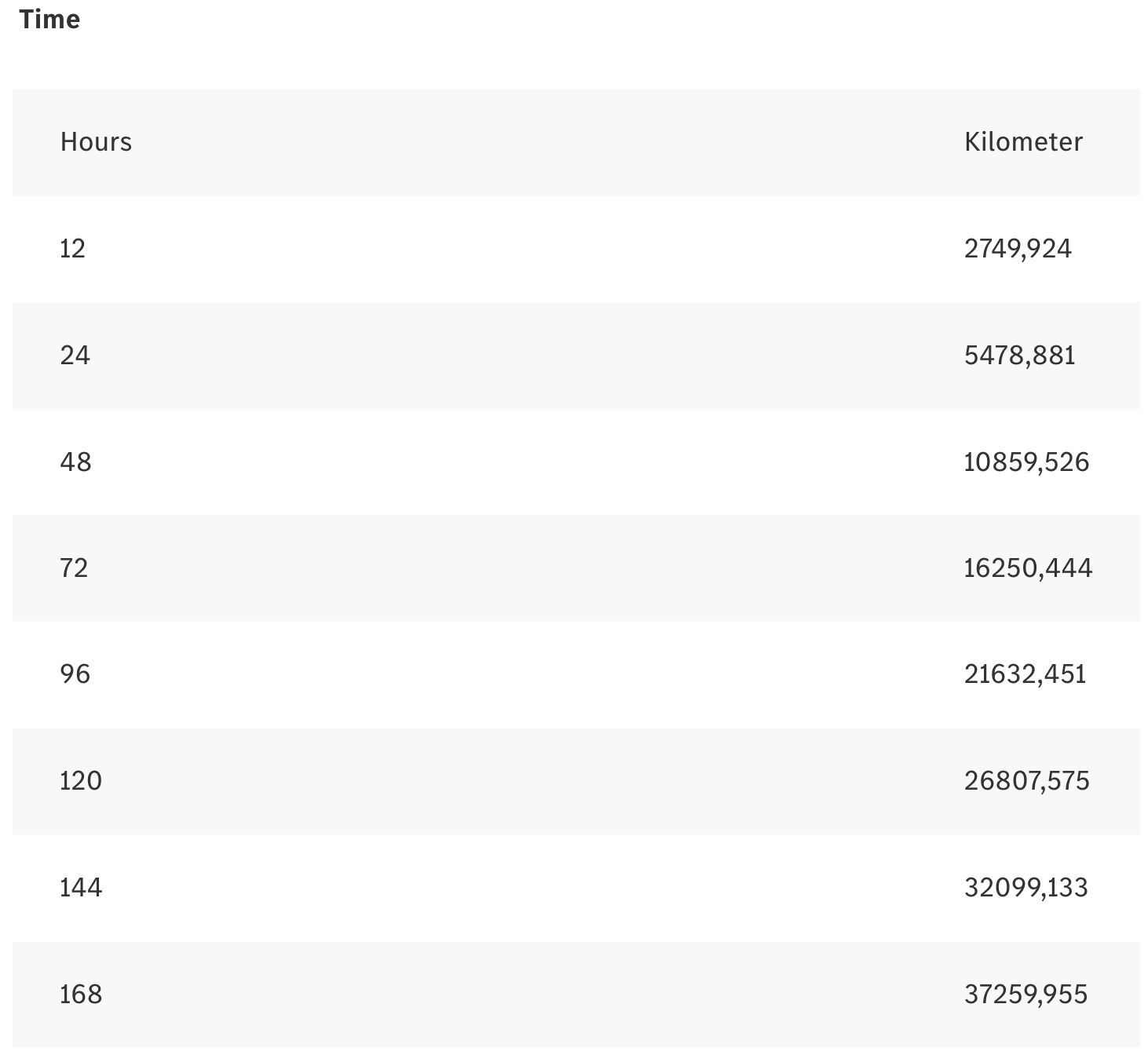
Task: Select the Kilometer column header
Action: point(1023,142)
